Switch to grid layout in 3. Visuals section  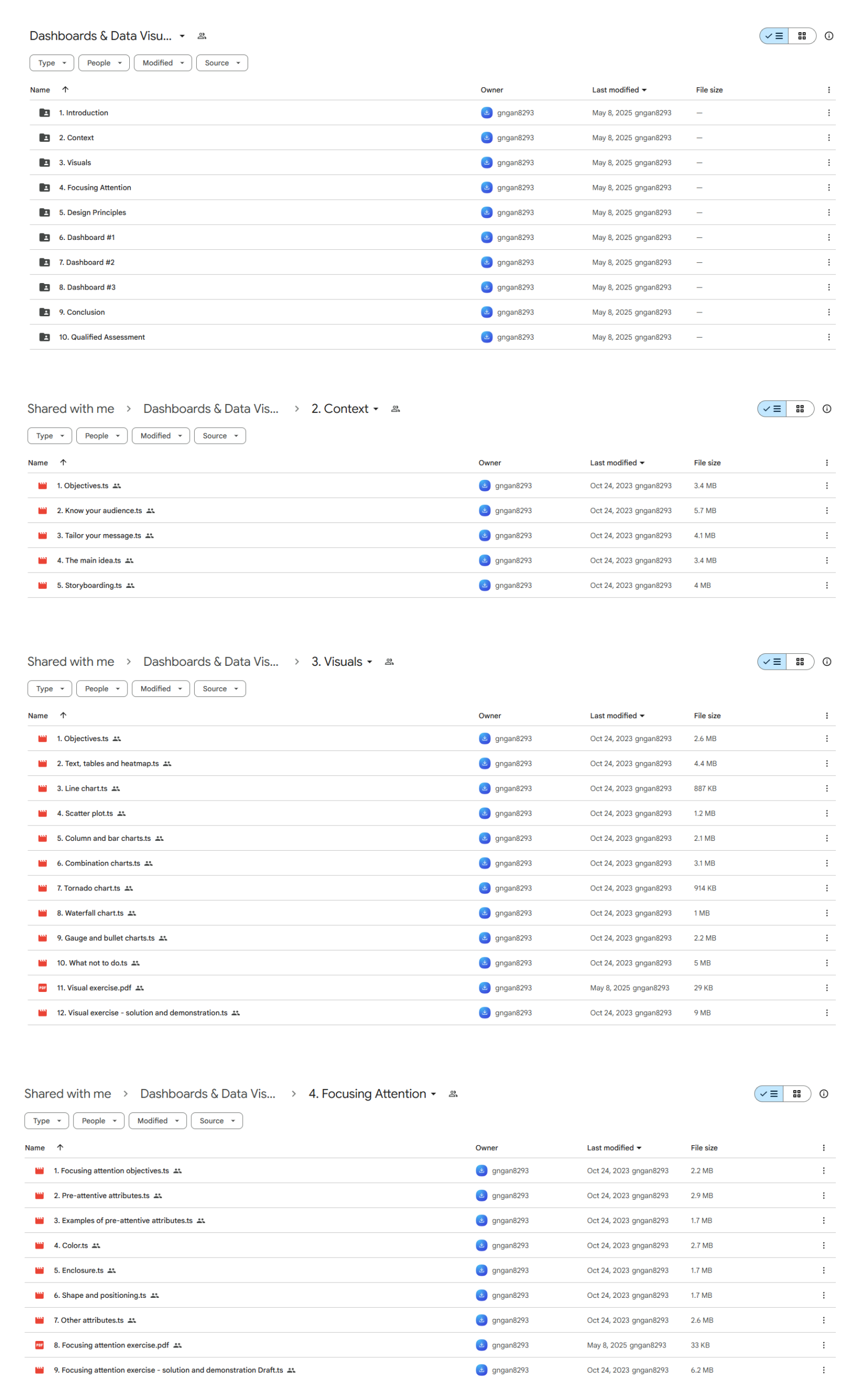click(799, 661)
